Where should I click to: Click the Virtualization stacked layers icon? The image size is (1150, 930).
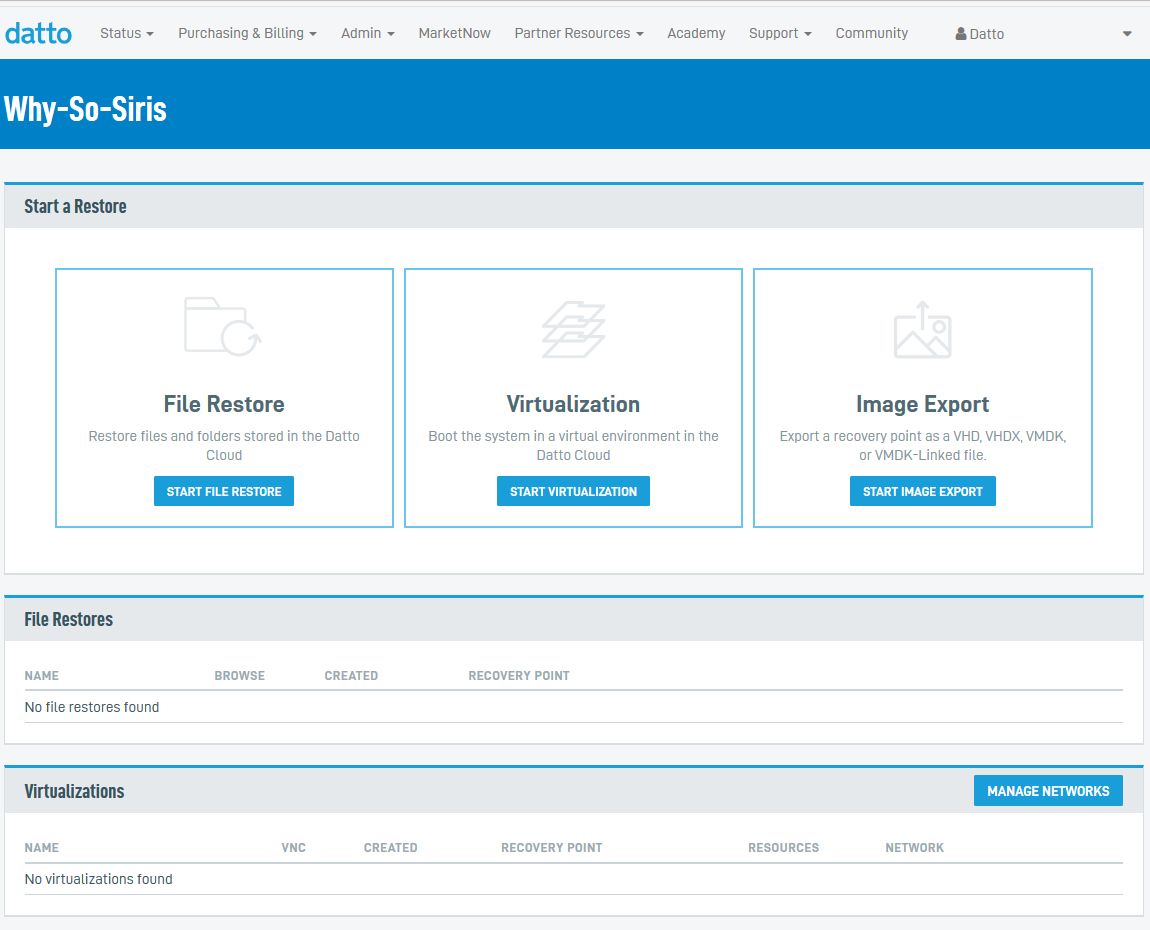573,329
